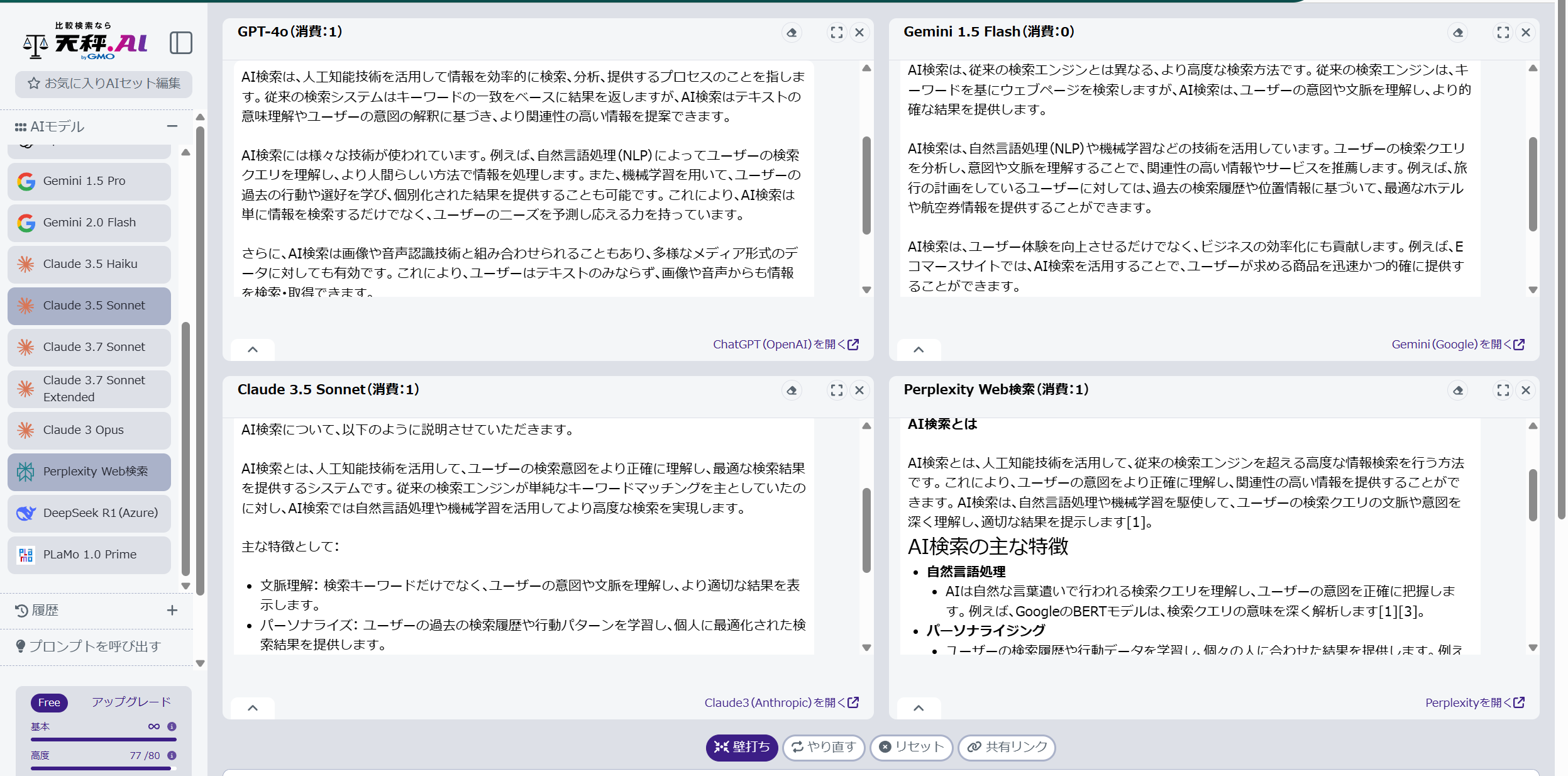Click Gemini 1.5 Flash panel scroll-up arrow
The image size is (1568, 776).
(x=1533, y=68)
